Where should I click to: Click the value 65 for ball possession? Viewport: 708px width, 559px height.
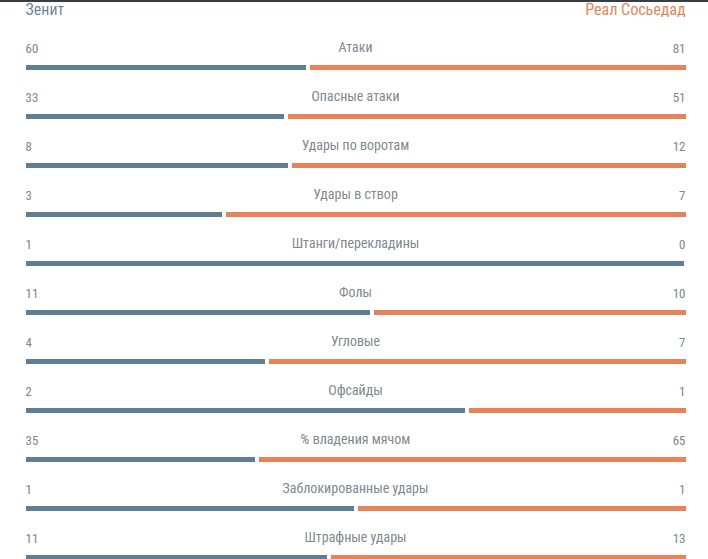pyautogui.click(x=679, y=441)
